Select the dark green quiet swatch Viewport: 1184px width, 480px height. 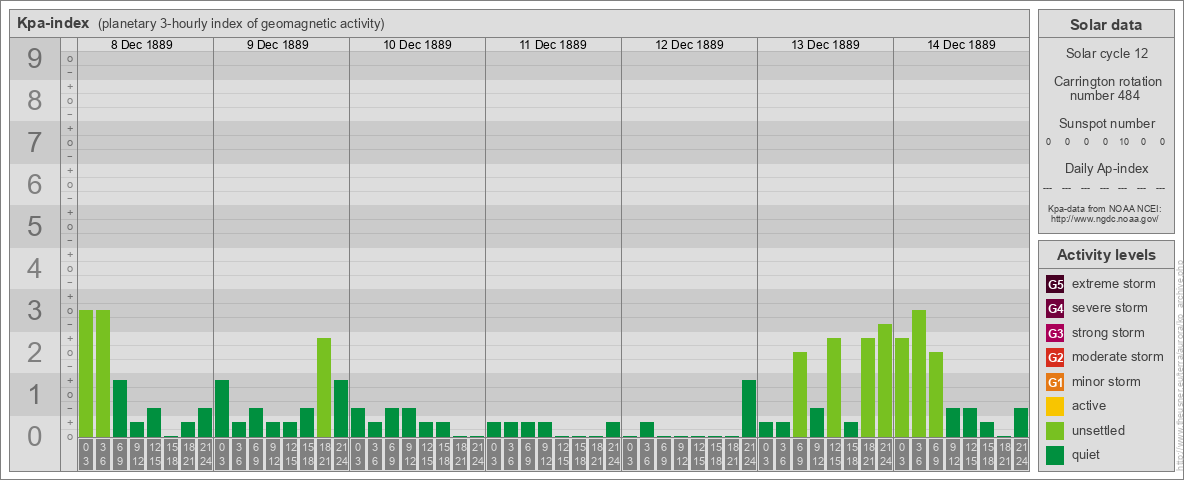tap(1055, 454)
